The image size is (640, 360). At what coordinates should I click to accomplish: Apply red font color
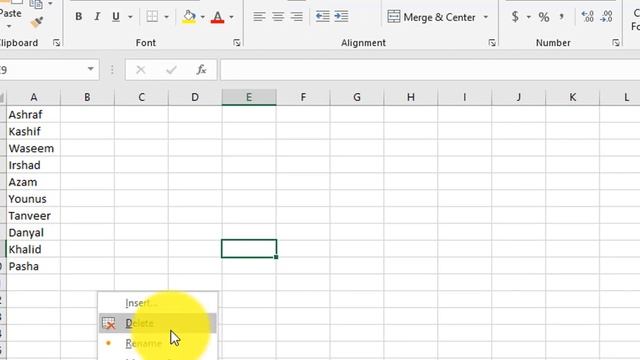218,17
